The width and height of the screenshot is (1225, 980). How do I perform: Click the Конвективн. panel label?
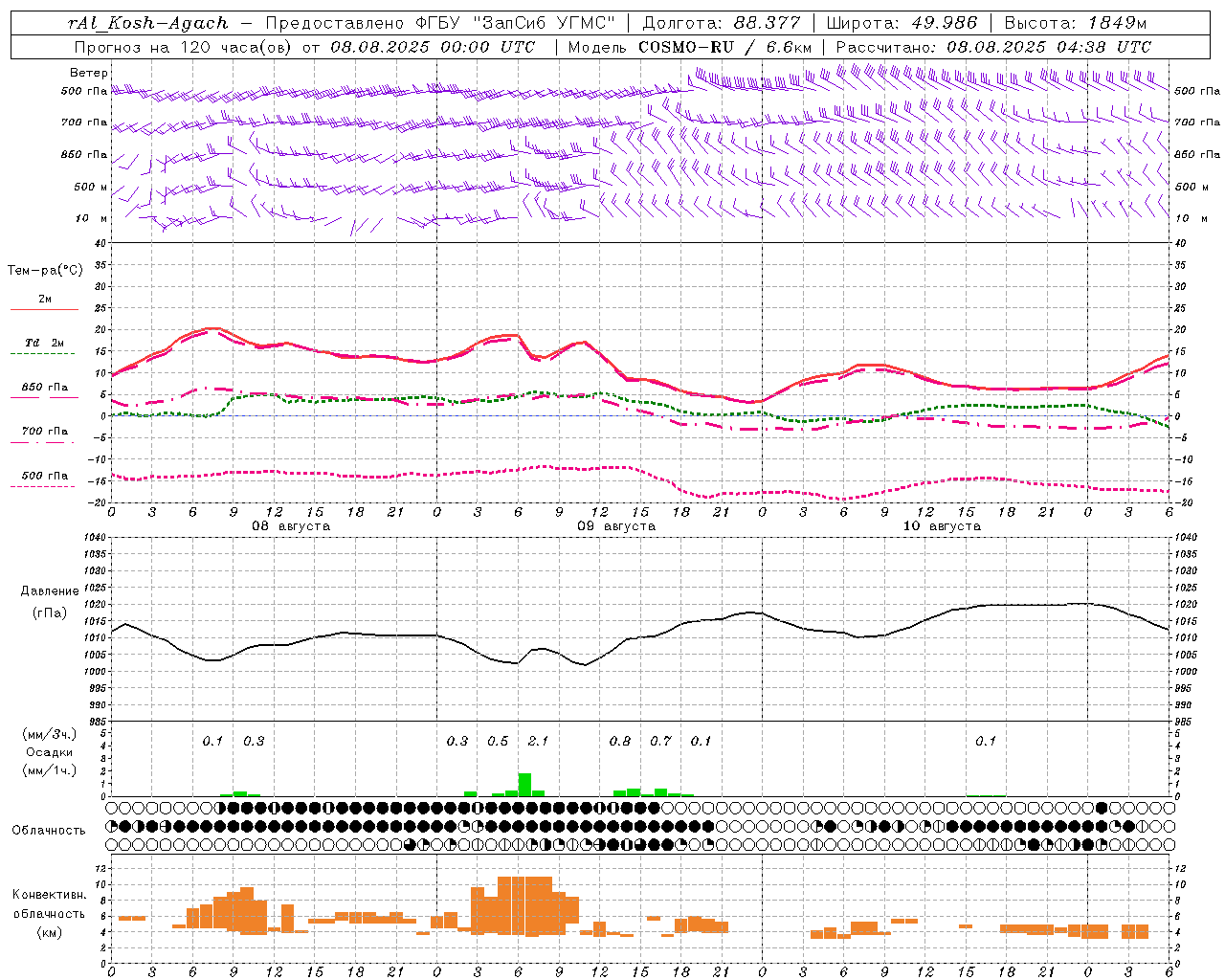(x=50, y=895)
